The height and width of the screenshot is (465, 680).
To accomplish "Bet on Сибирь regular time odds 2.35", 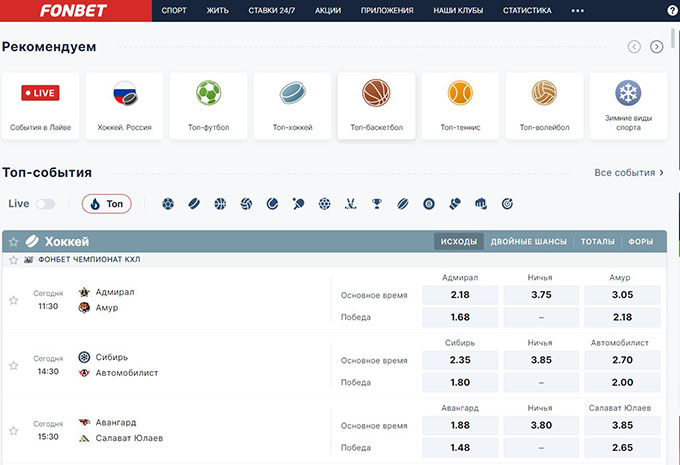I will click(x=460, y=360).
